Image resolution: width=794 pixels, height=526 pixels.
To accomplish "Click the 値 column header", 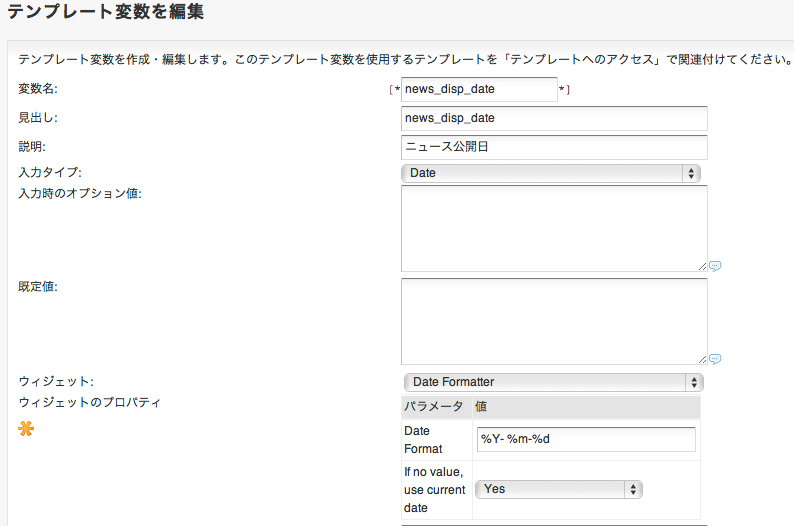I will [481, 407].
